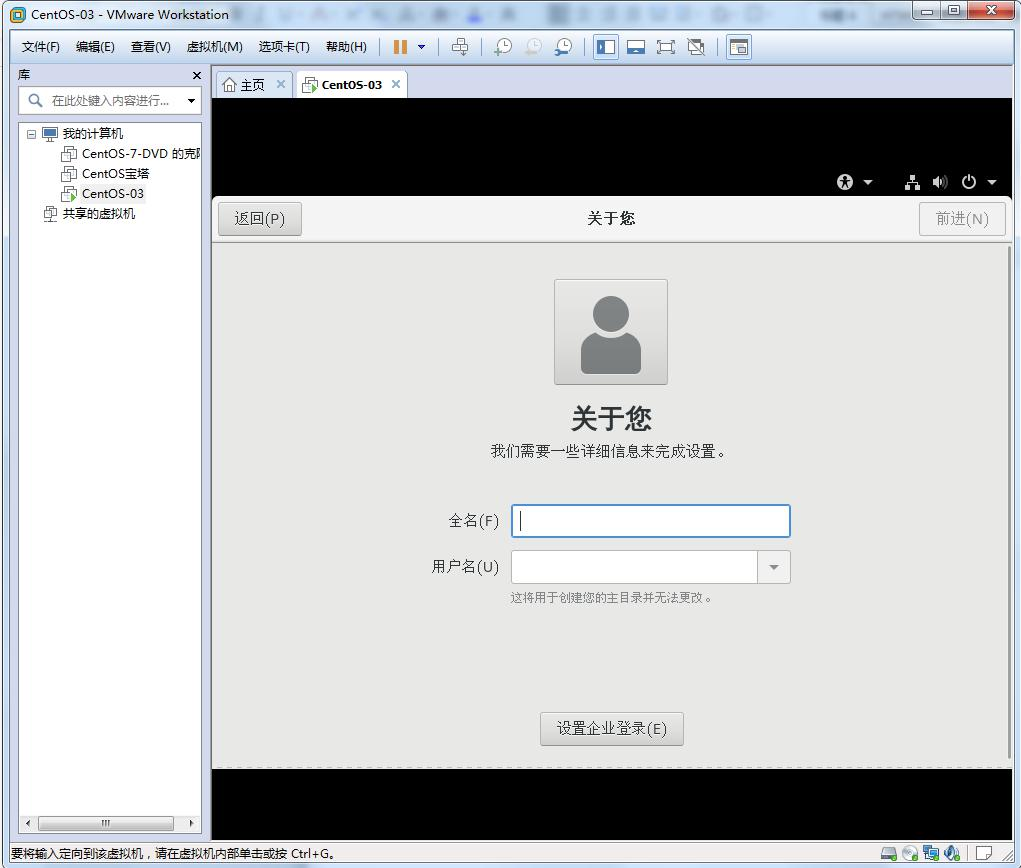Click the library scrollbar left arrow
The height and width of the screenshot is (868, 1021).
click(27, 823)
